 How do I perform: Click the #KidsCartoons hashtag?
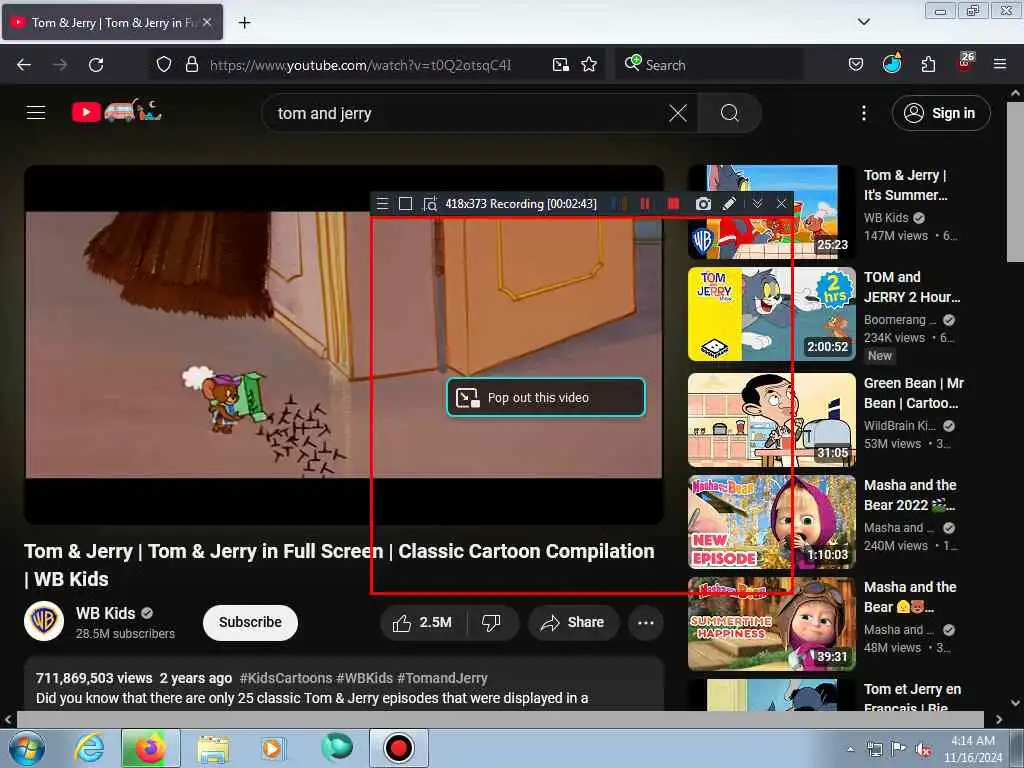pyautogui.click(x=285, y=678)
